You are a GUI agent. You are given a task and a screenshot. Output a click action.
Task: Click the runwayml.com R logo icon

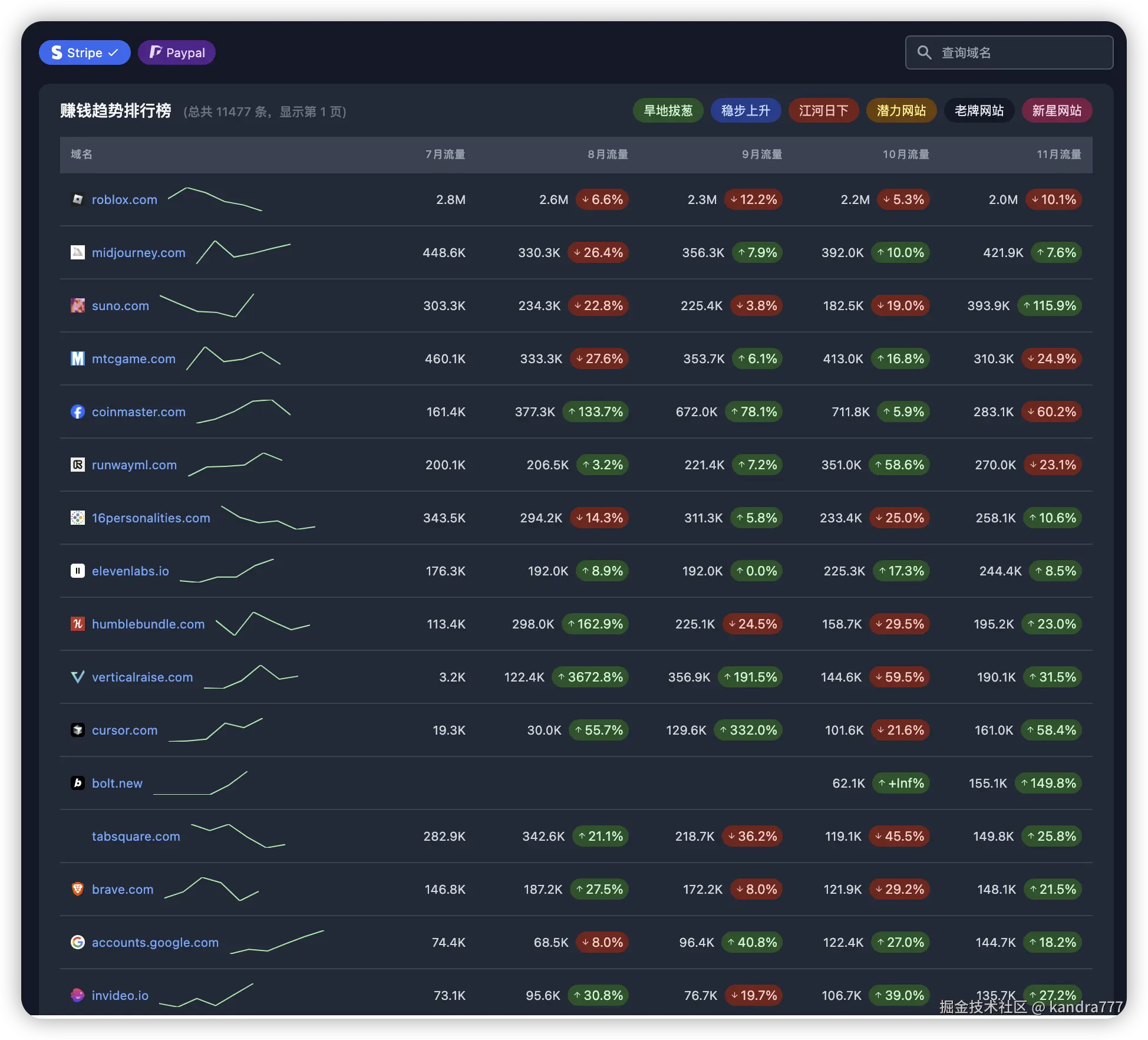pos(77,465)
